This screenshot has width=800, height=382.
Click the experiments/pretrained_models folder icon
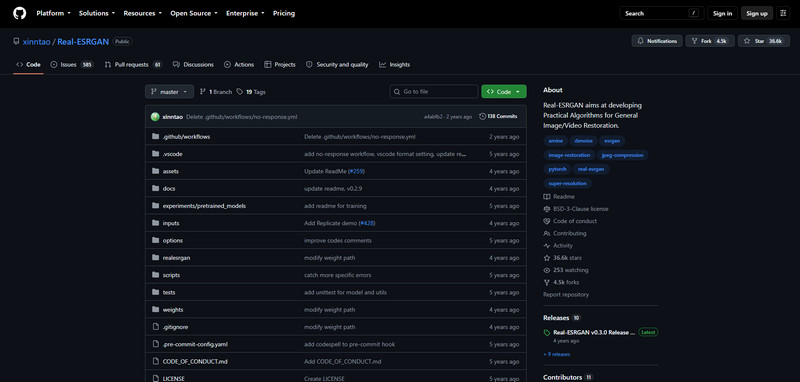(x=156, y=206)
